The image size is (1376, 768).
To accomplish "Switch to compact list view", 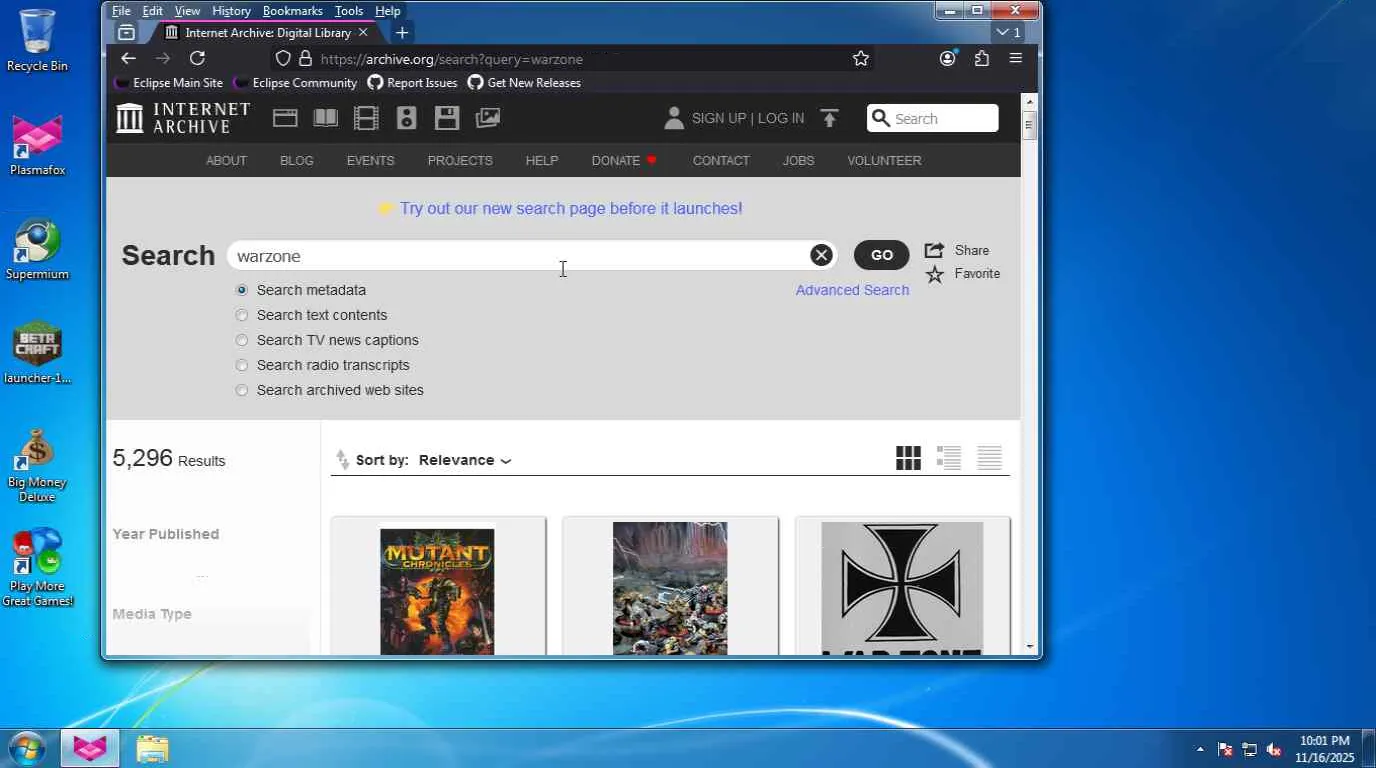I will [x=989, y=458].
